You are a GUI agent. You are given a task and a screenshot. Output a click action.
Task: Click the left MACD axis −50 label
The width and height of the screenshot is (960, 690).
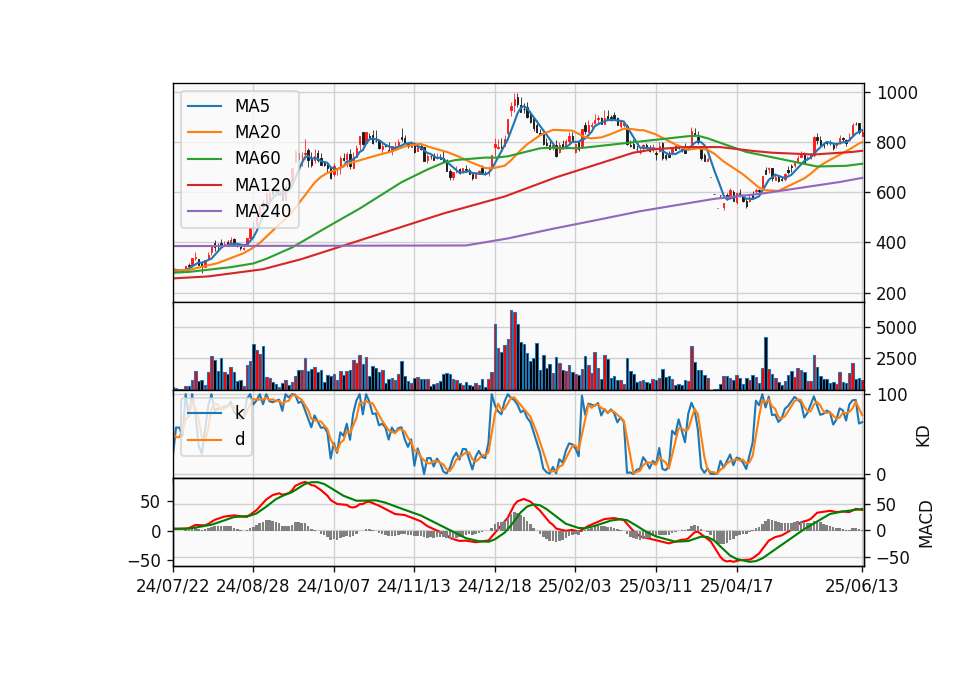pos(144,561)
